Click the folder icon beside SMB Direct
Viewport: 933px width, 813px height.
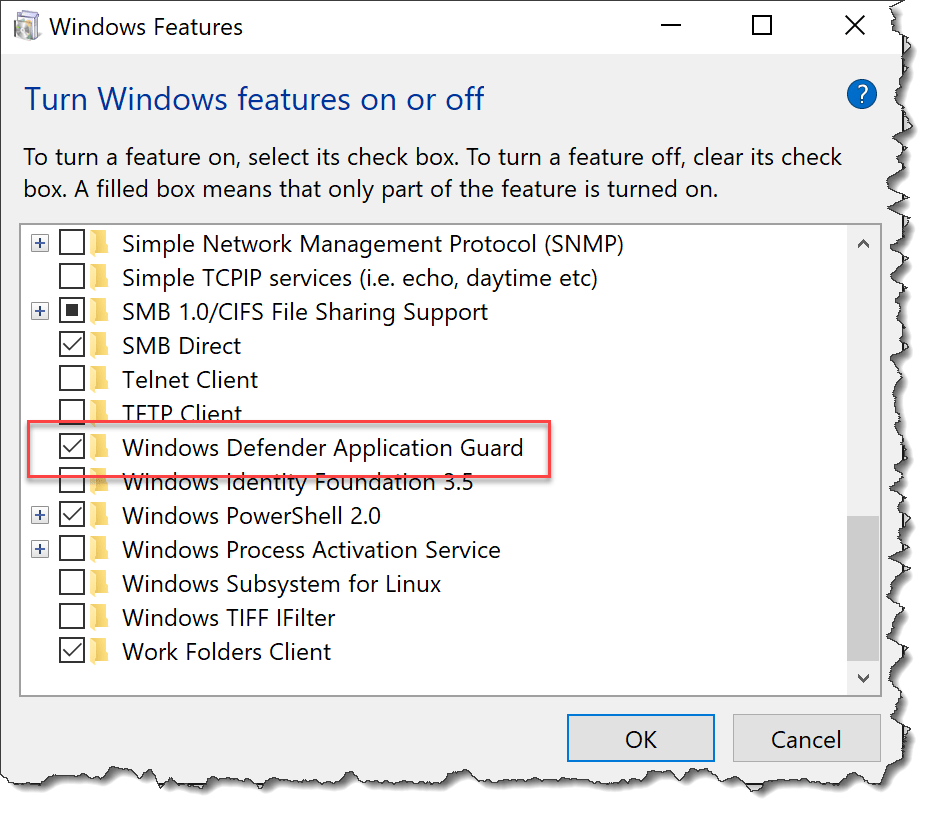click(x=100, y=345)
